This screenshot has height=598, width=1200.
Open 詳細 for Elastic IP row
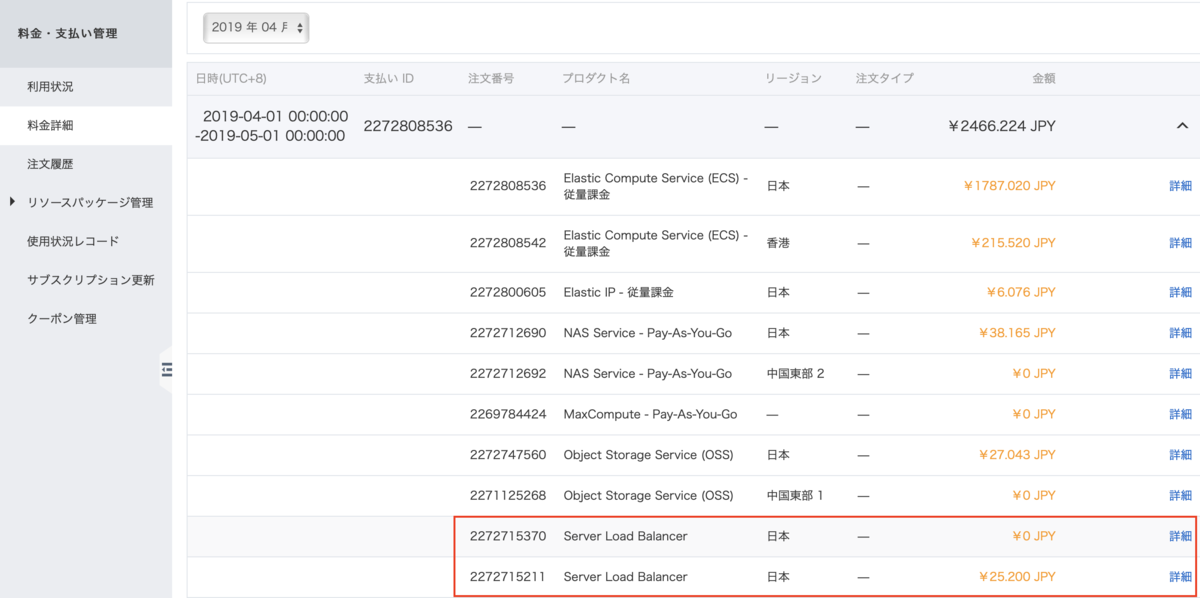point(1180,292)
